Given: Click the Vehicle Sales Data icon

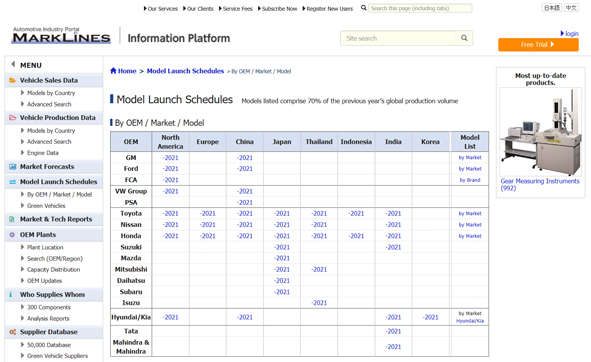Looking at the screenshot, I should [12, 80].
